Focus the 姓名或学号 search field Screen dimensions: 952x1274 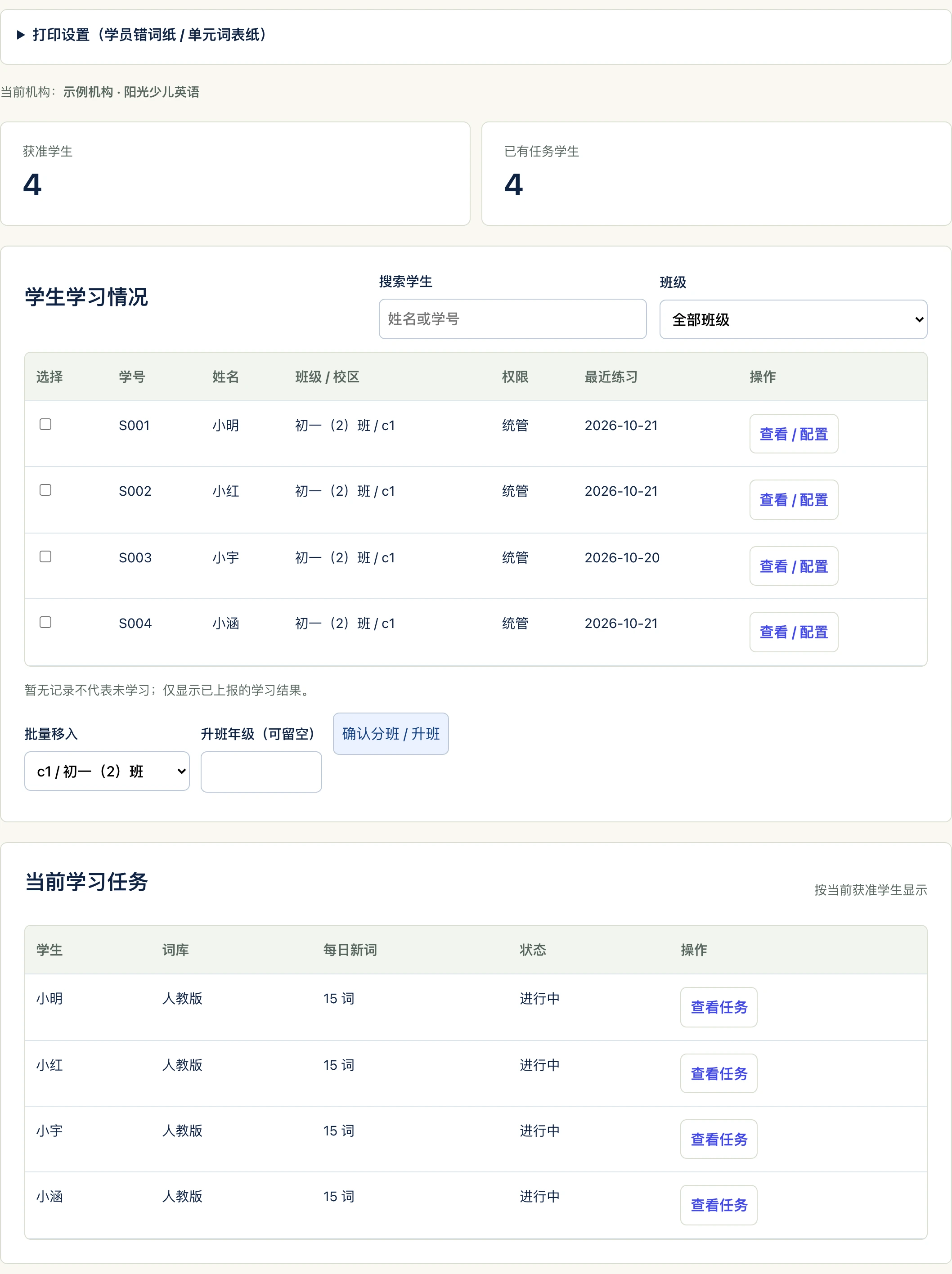(512, 319)
